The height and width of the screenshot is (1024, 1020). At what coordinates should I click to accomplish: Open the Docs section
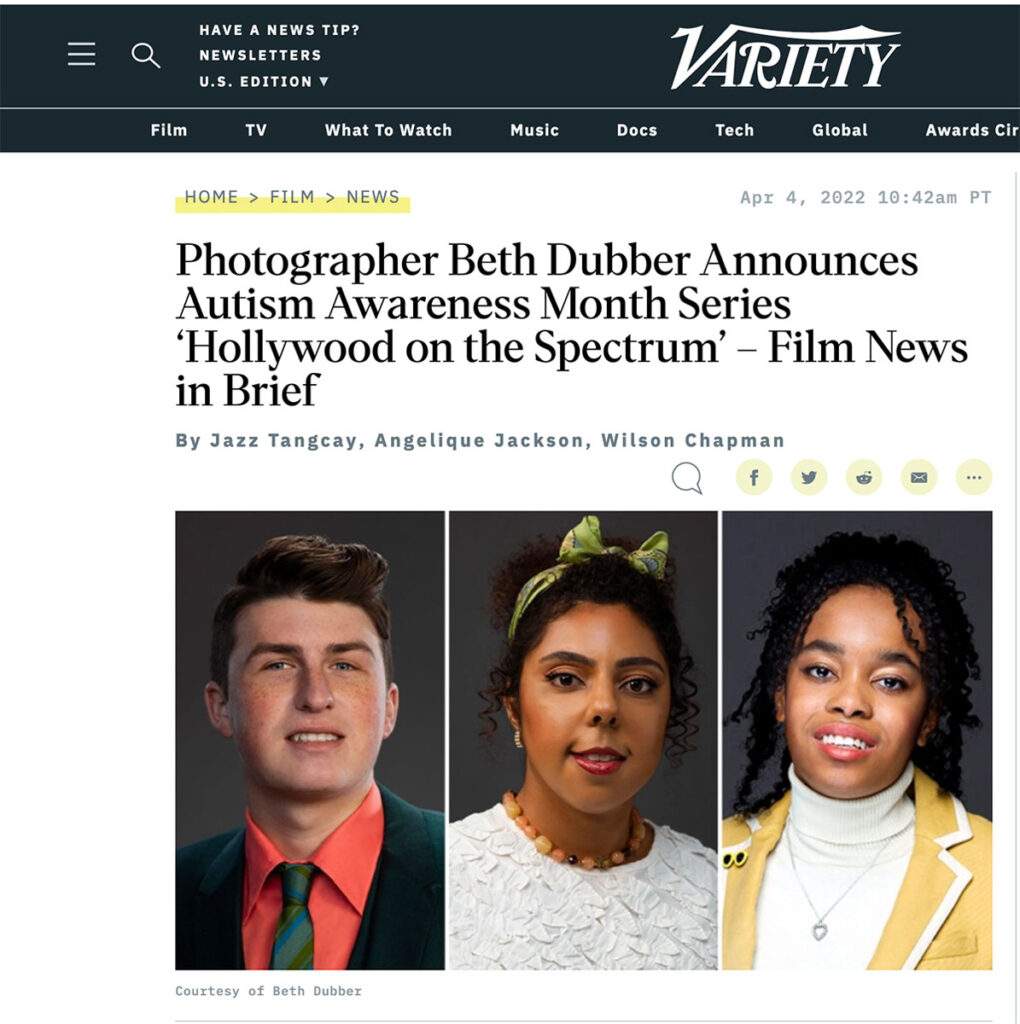637,130
